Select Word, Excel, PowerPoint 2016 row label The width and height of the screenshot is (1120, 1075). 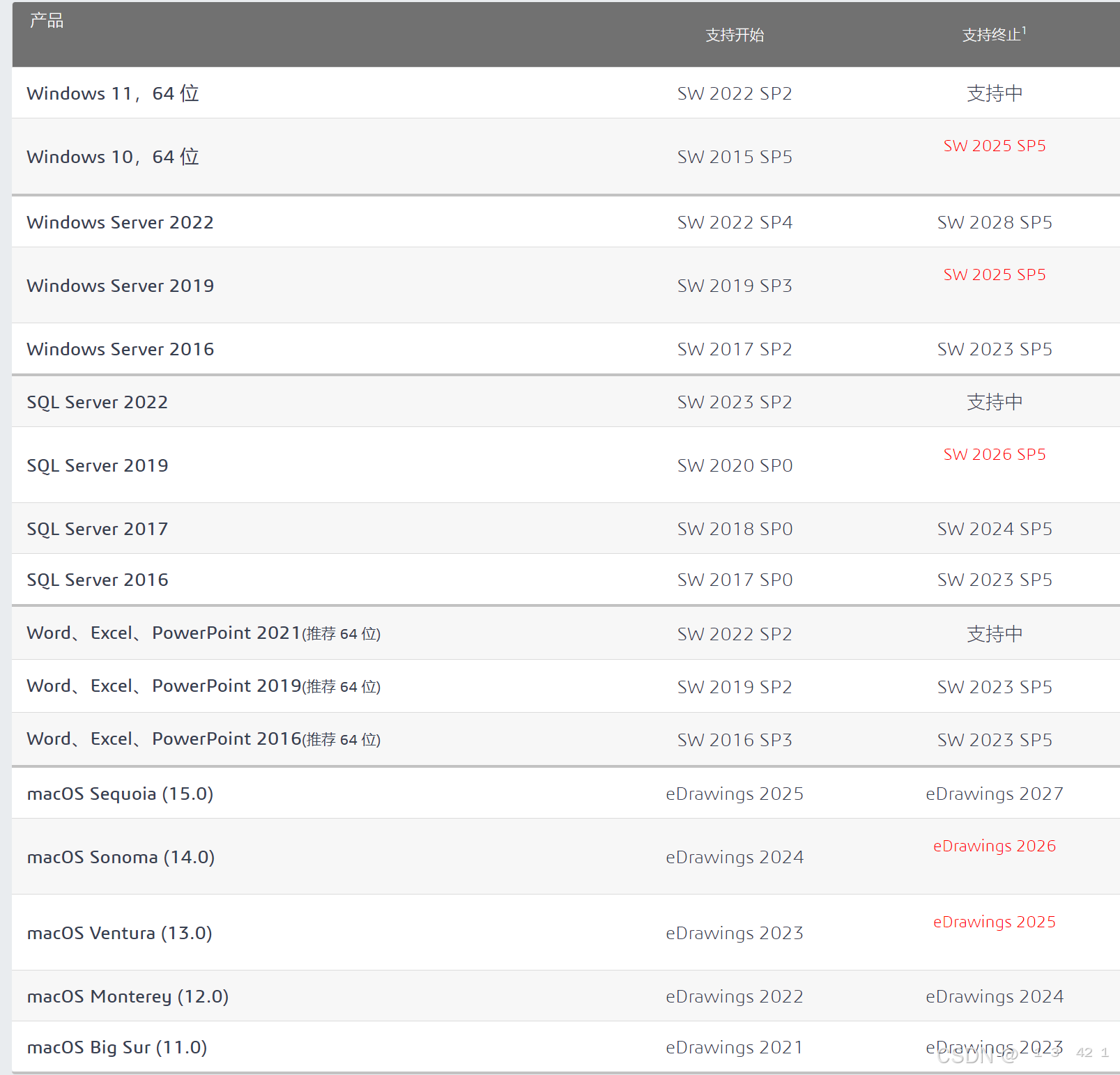click(x=204, y=739)
